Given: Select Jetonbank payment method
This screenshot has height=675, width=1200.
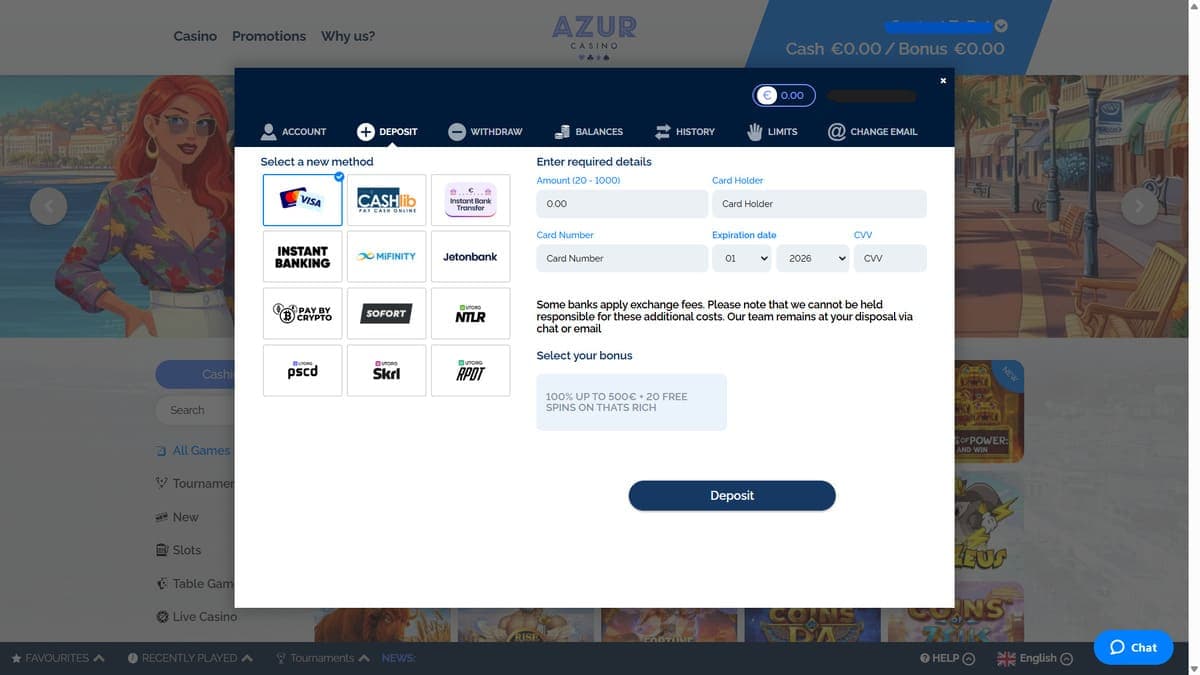Looking at the screenshot, I should (471, 257).
